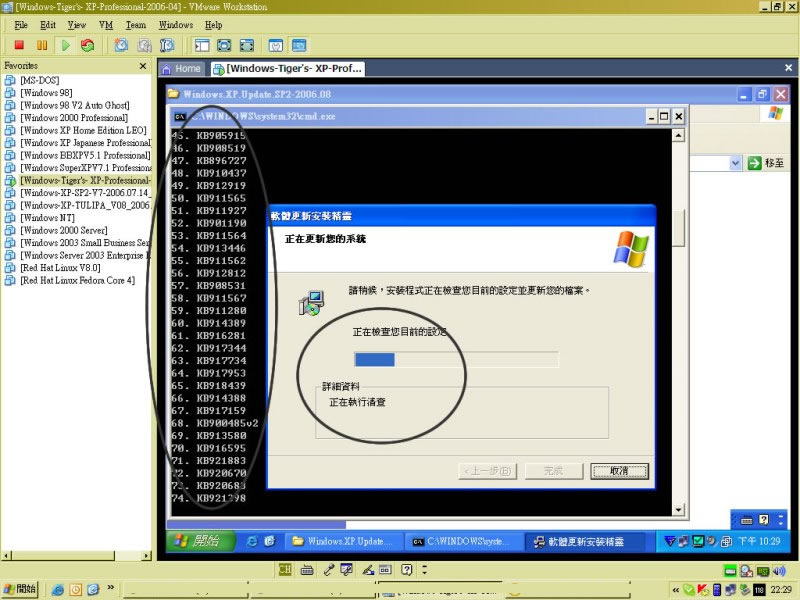Open the Team menu

[x=136, y=24]
